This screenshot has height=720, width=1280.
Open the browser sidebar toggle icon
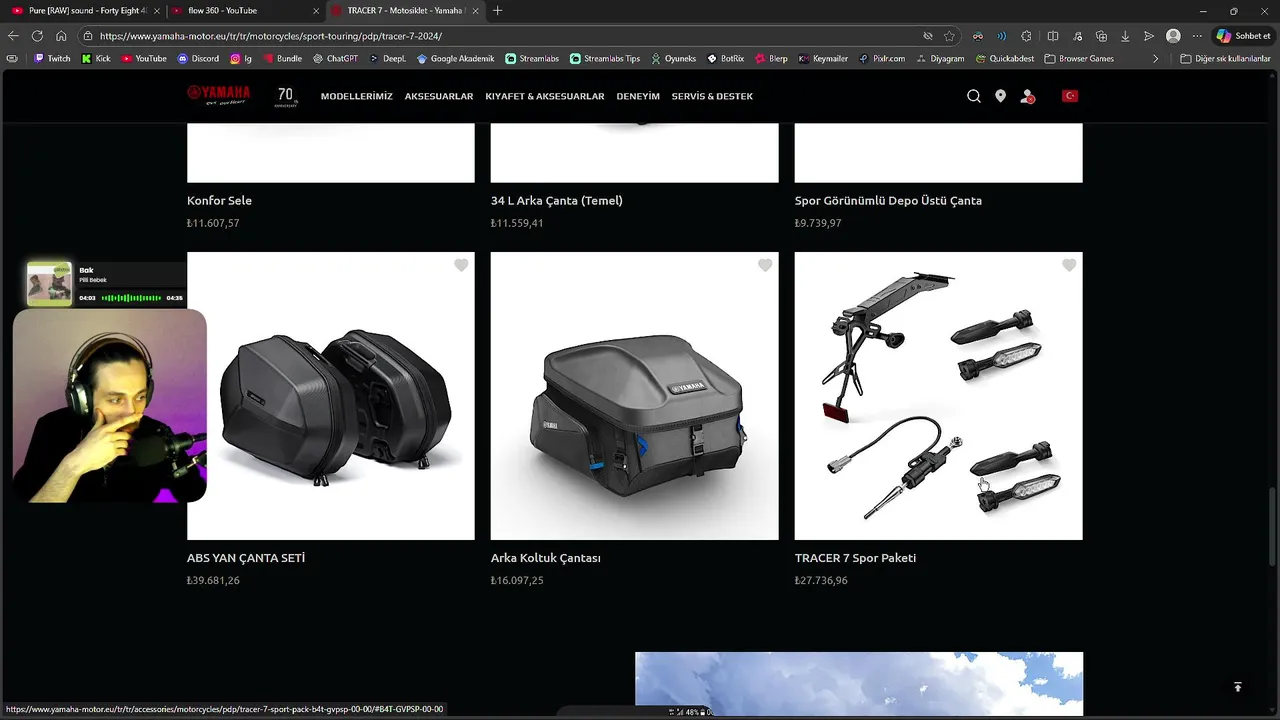click(x=12, y=59)
